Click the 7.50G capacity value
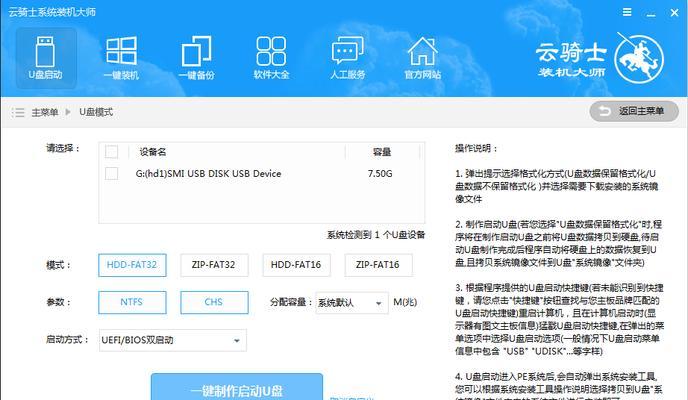 380,174
